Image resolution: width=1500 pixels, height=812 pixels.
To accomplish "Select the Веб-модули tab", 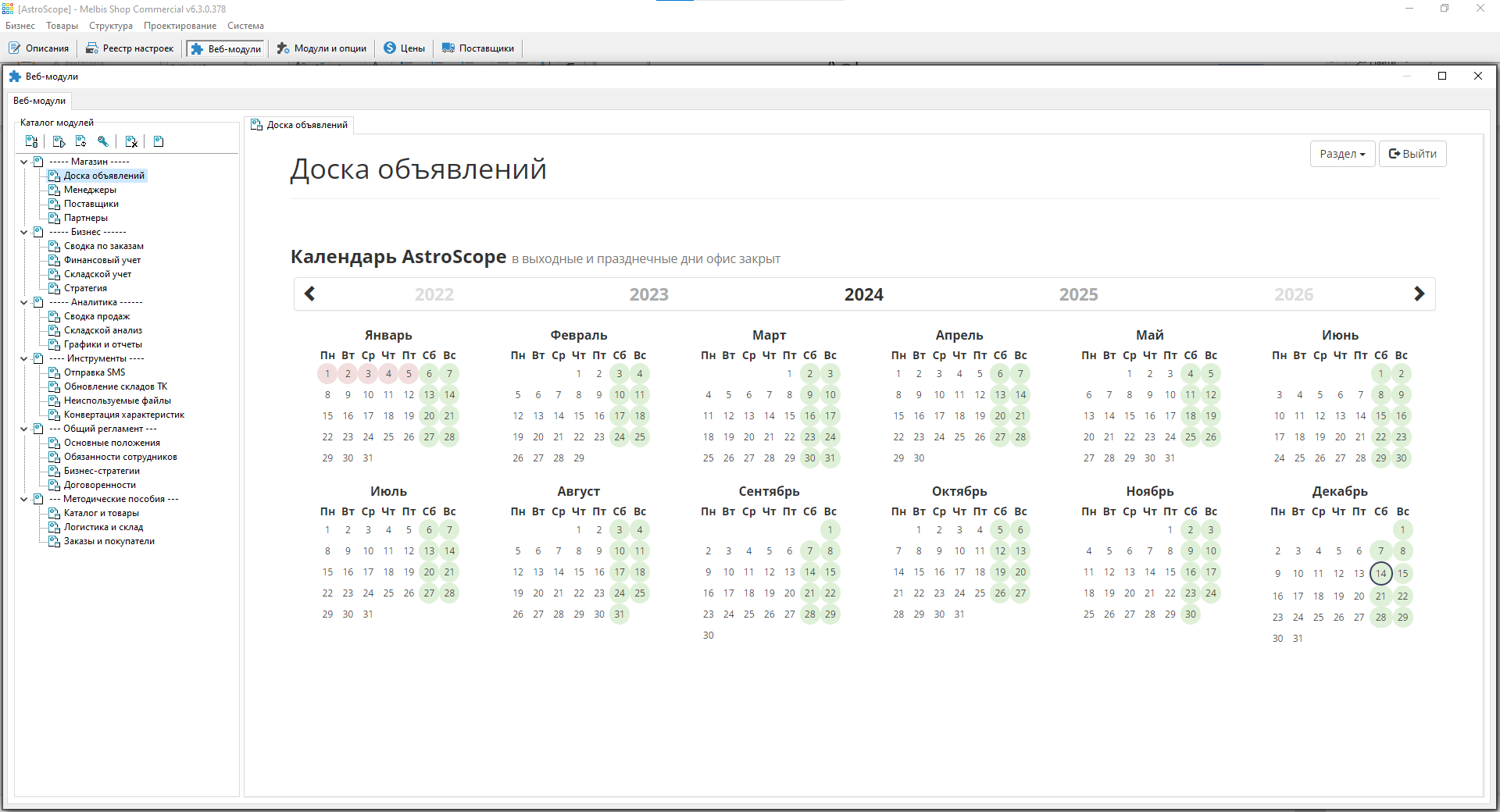I will click(40, 101).
